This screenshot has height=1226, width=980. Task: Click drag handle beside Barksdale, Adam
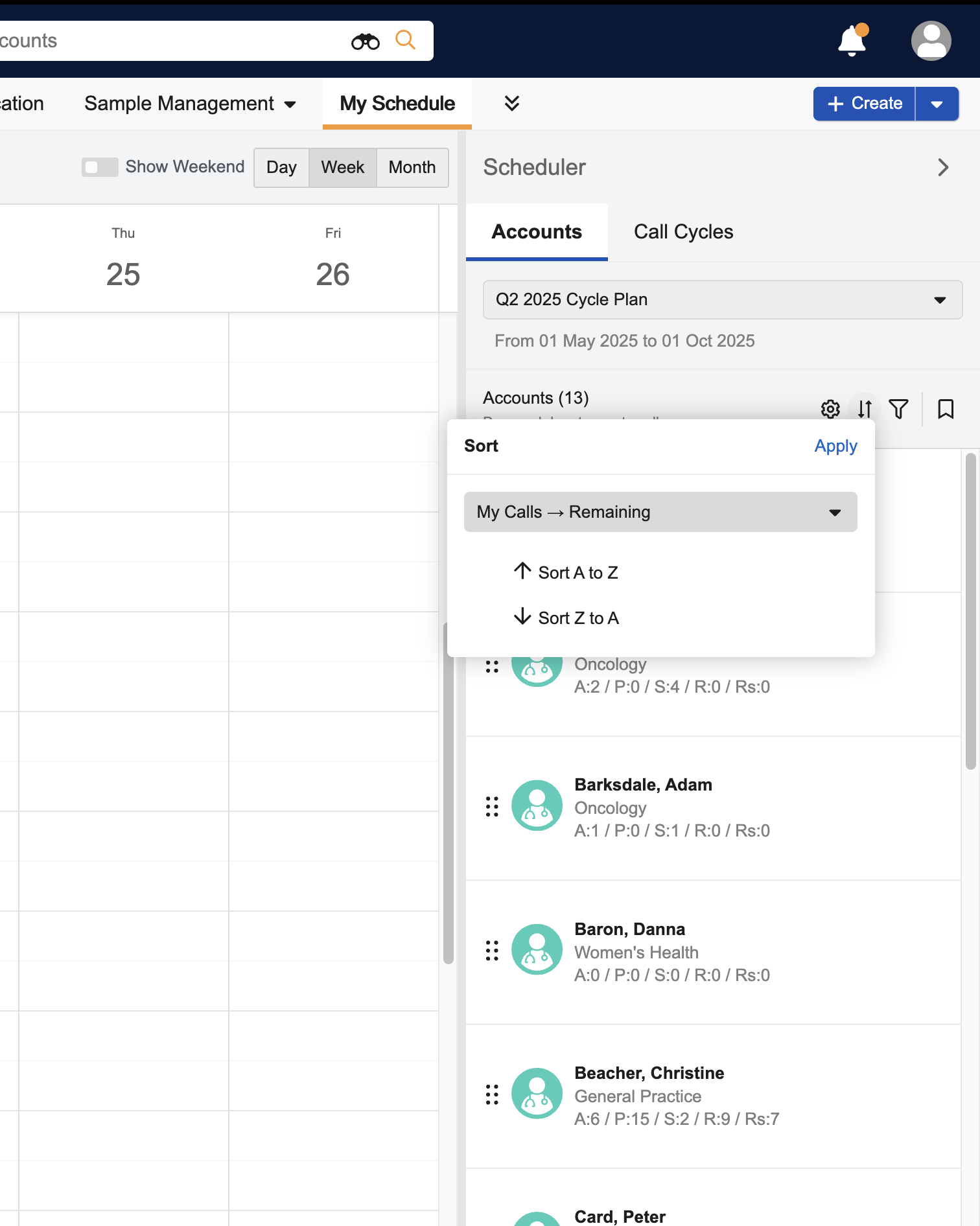(492, 807)
